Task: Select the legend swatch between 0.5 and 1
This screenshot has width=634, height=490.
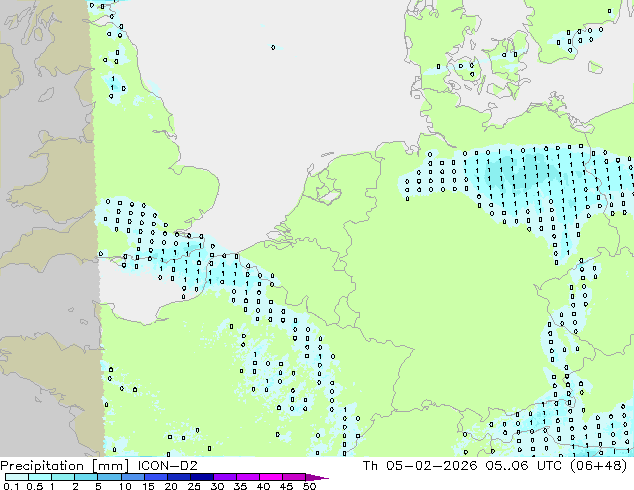Action: click(x=40, y=477)
